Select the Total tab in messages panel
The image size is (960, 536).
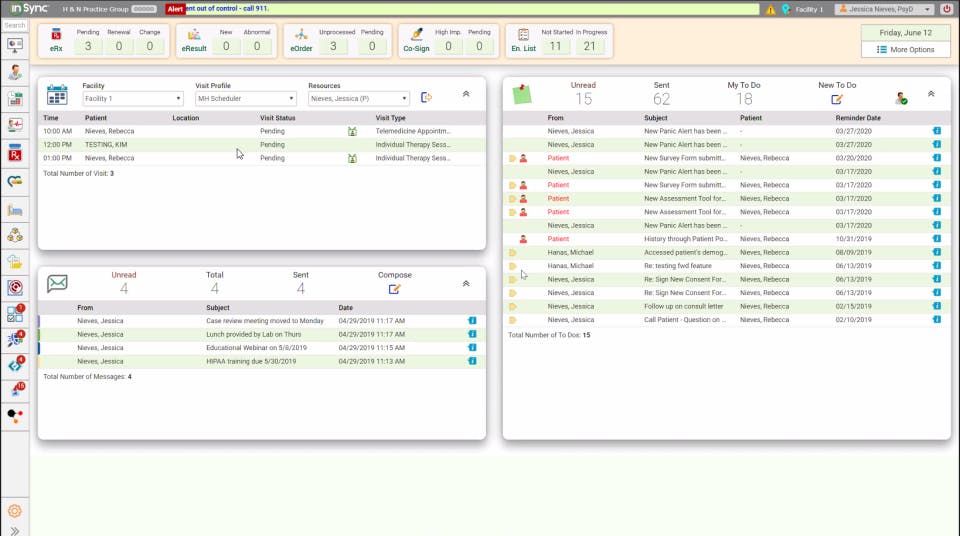(x=214, y=283)
